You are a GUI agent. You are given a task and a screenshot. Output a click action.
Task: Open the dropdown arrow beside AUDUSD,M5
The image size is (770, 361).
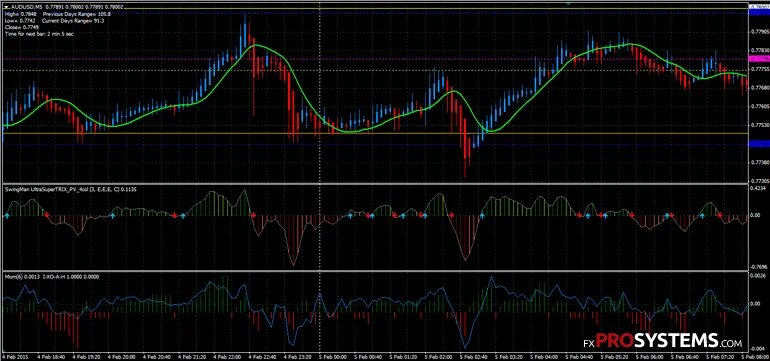6,7
